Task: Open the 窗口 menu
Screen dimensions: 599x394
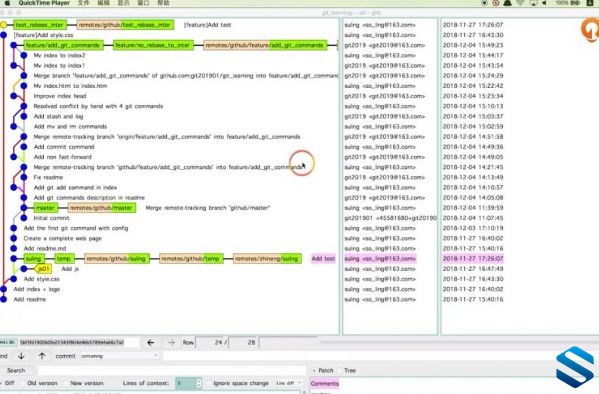Action: [143, 3]
